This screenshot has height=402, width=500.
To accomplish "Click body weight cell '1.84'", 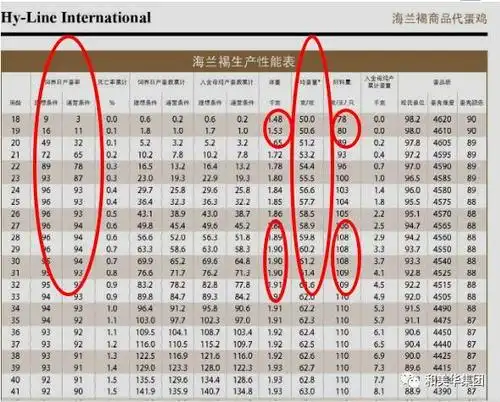I will pos(275,190).
